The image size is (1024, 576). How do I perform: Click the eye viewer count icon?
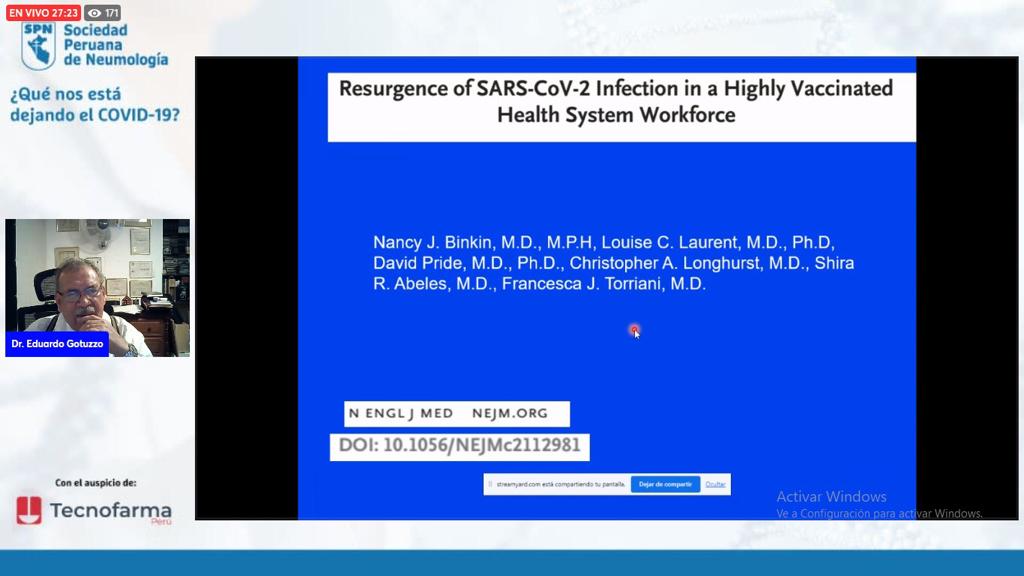(x=95, y=13)
